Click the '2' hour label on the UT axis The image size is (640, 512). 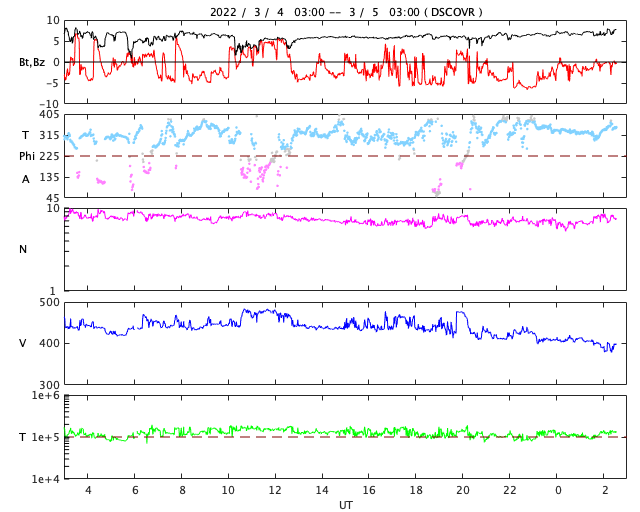pyautogui.click(x=604, y=490)
